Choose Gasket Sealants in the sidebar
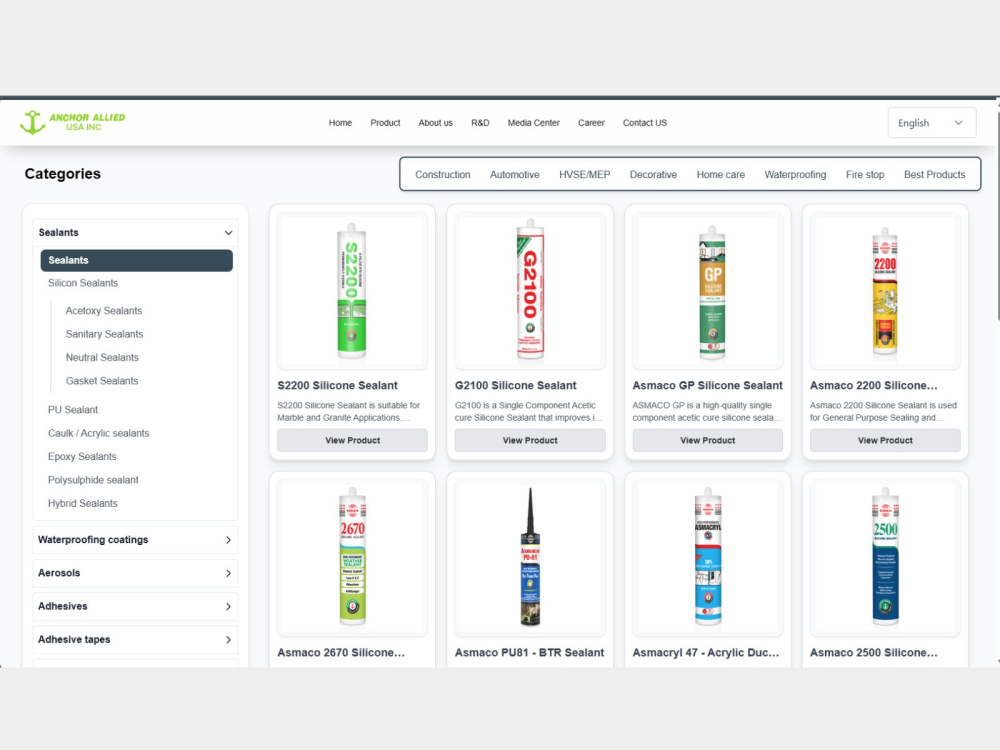The height and width of the screenshot is (750, 1000). click(x=102, y=381)
